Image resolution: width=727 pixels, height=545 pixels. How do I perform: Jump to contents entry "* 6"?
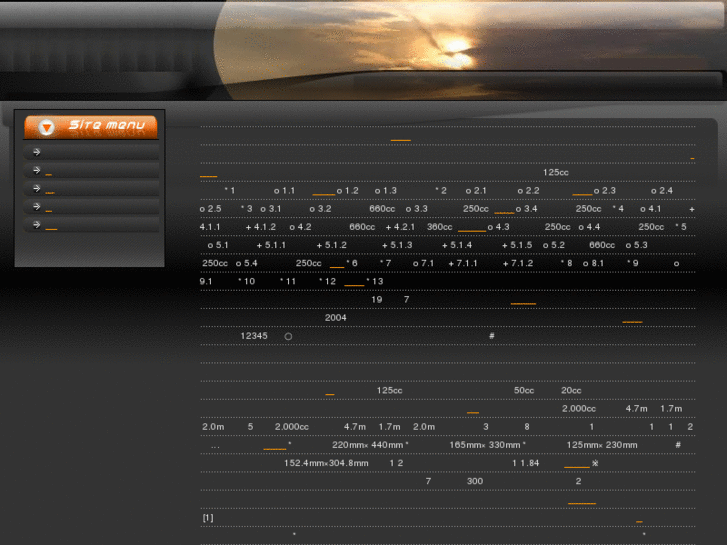[352, 263]
